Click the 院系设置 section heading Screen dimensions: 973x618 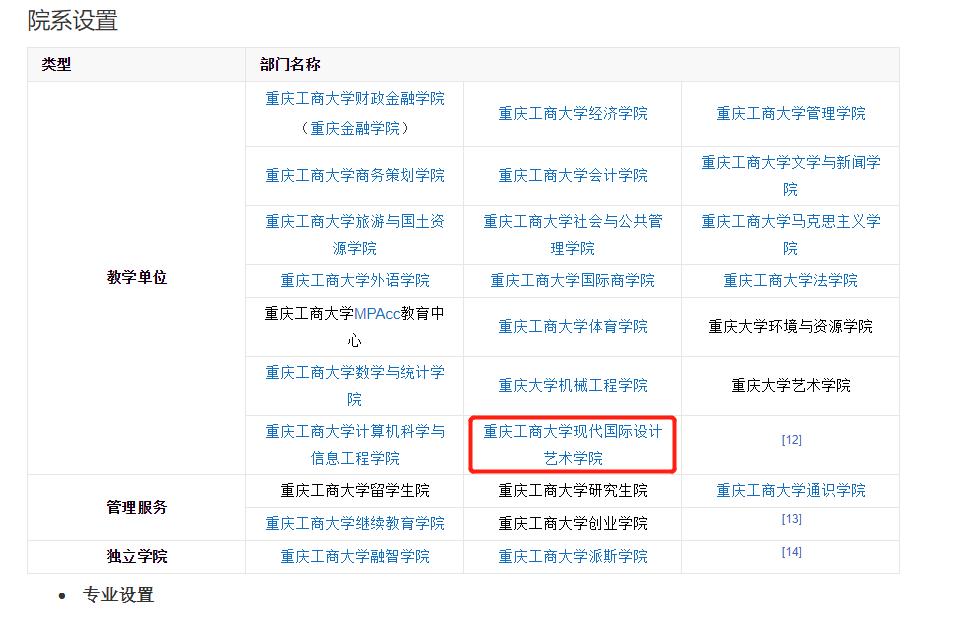73,20
